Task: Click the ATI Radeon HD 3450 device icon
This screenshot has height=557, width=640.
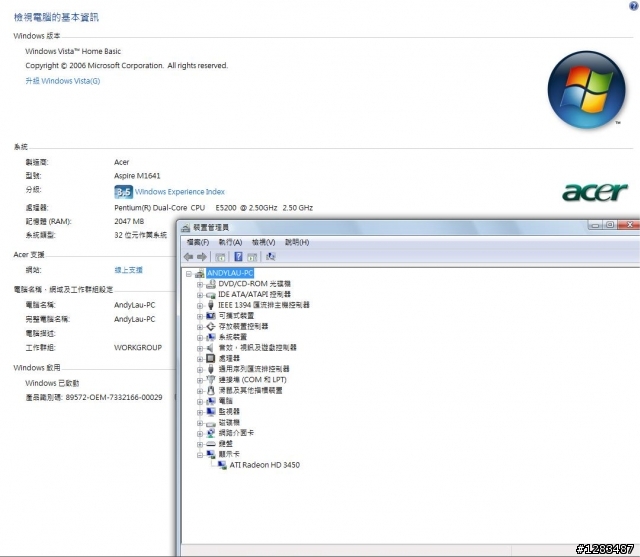Action: point(222,465)
